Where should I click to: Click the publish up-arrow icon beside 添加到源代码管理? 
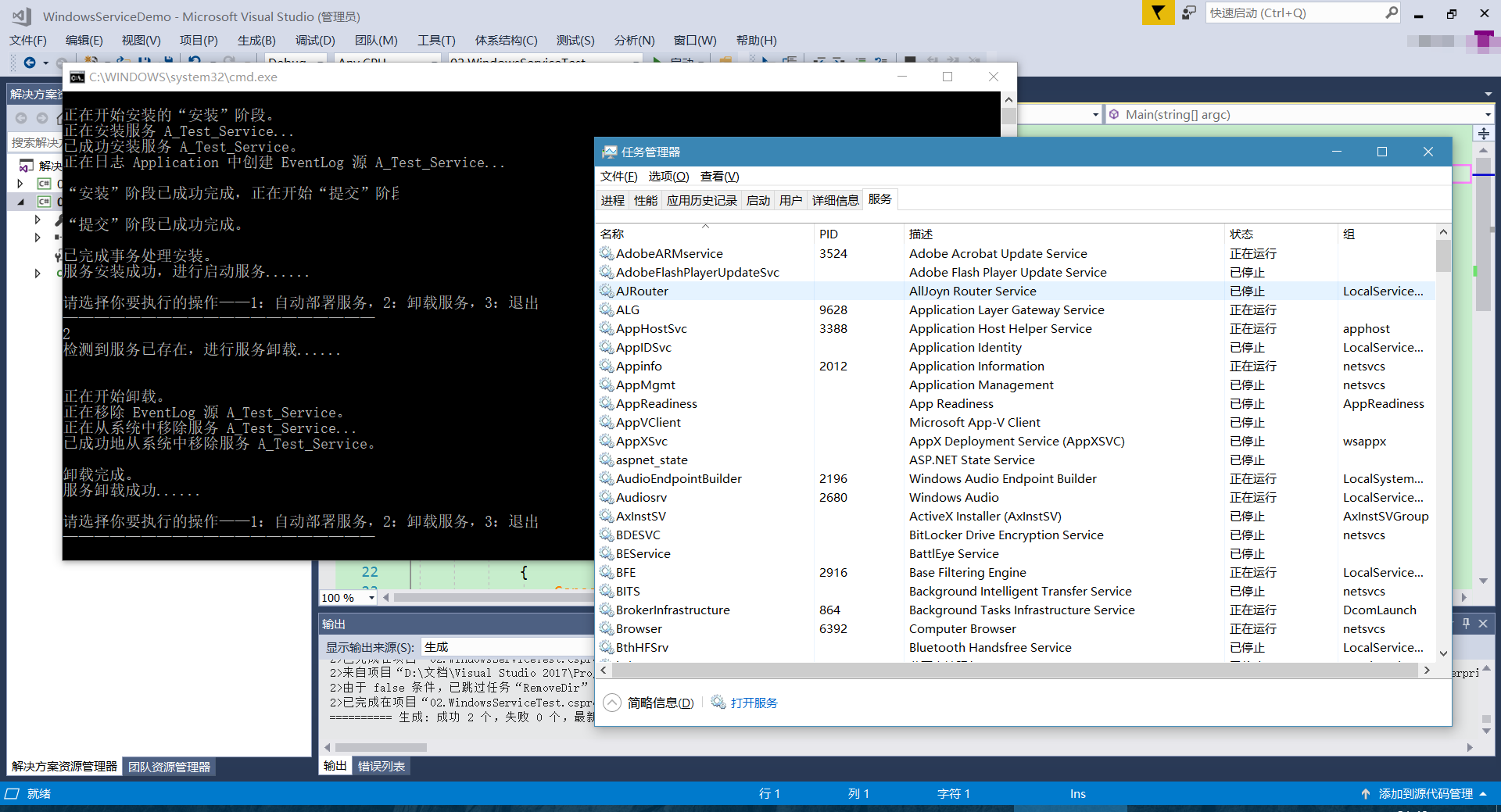[1365, 793]
